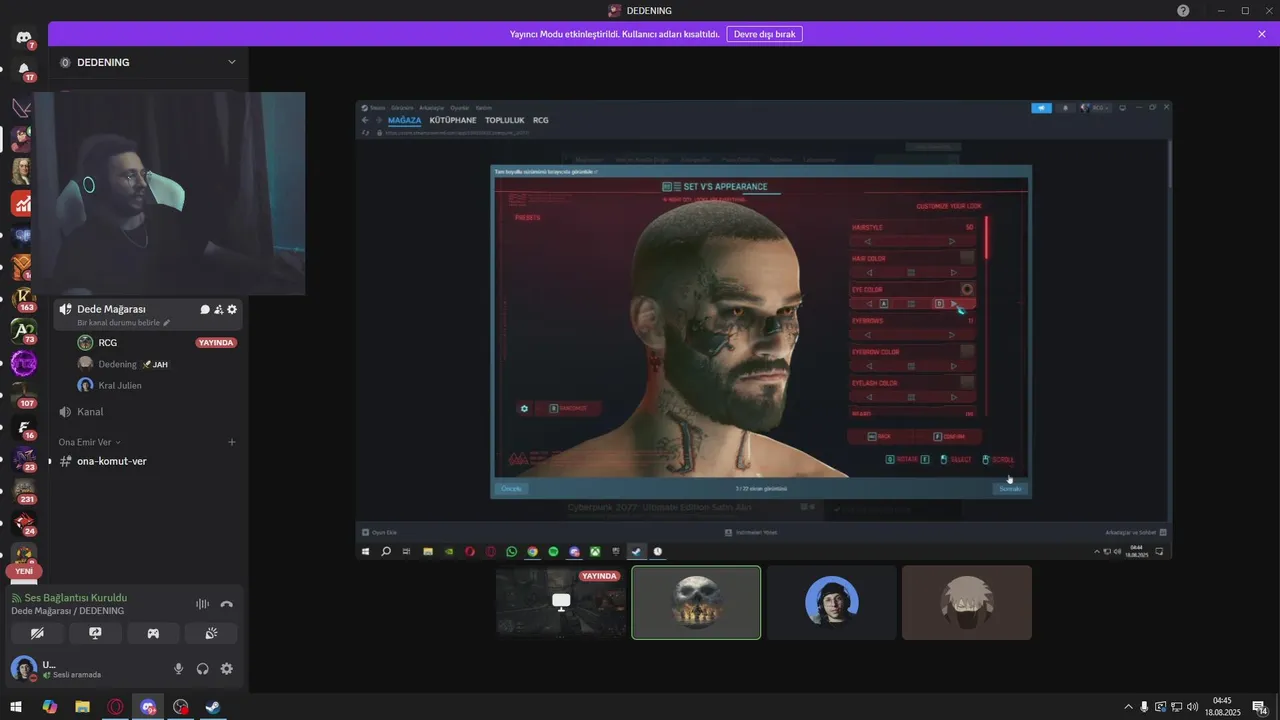Open server icon with 163 badge

click(23, 299)
